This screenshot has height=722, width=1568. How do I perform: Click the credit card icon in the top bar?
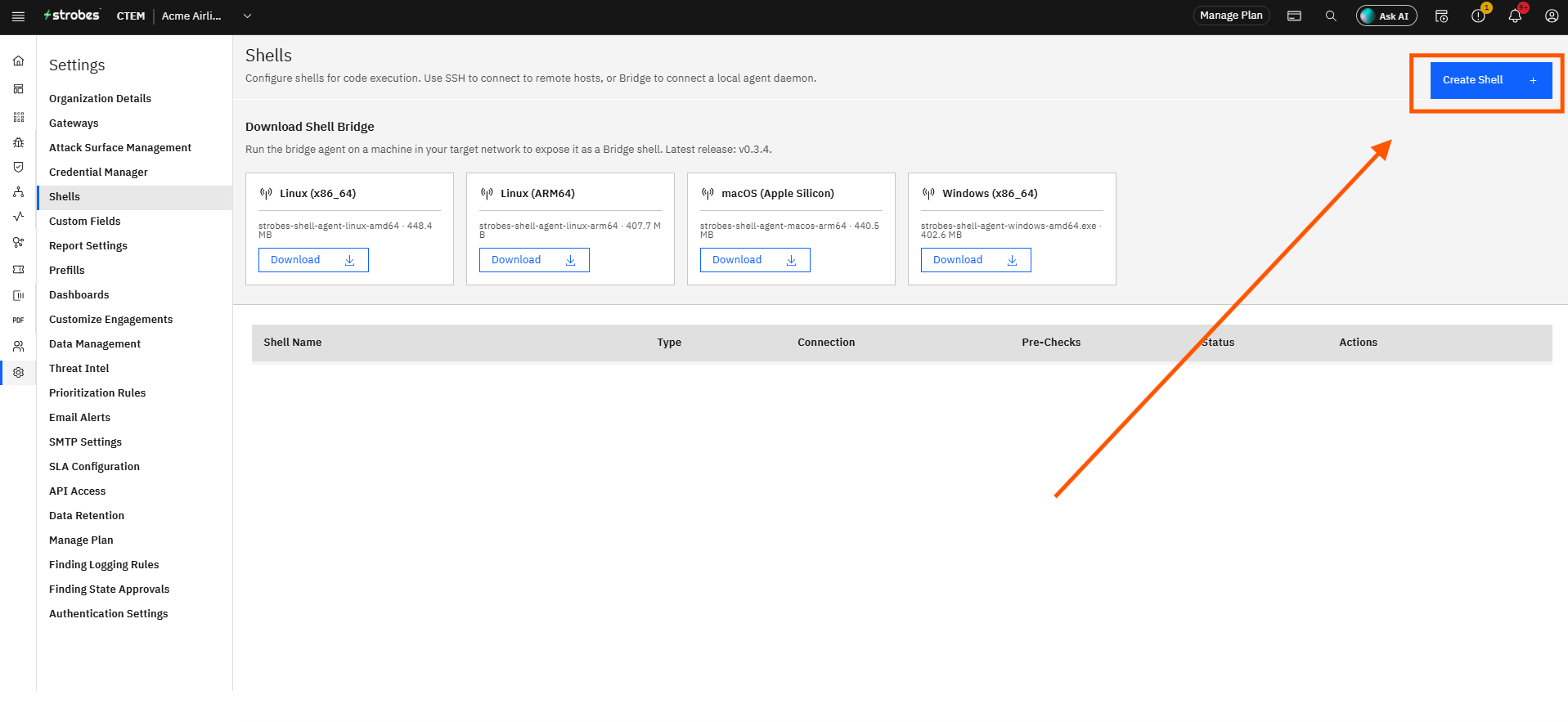pos(1294,16)
